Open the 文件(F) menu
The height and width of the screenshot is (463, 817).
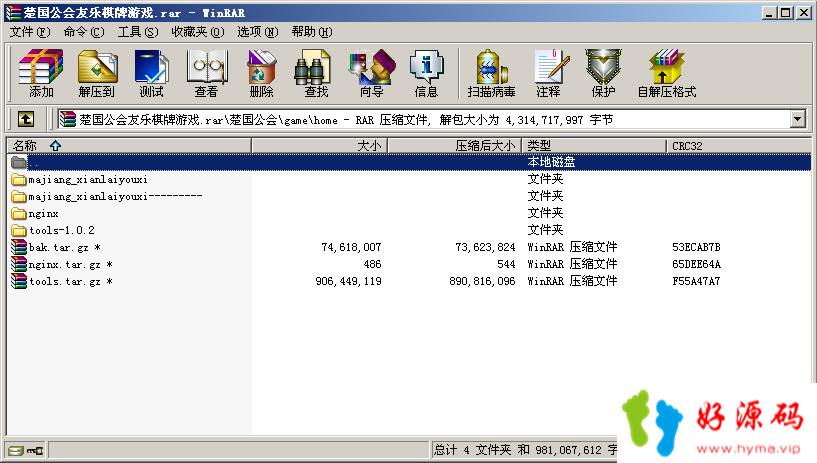[x=30, y=32]
